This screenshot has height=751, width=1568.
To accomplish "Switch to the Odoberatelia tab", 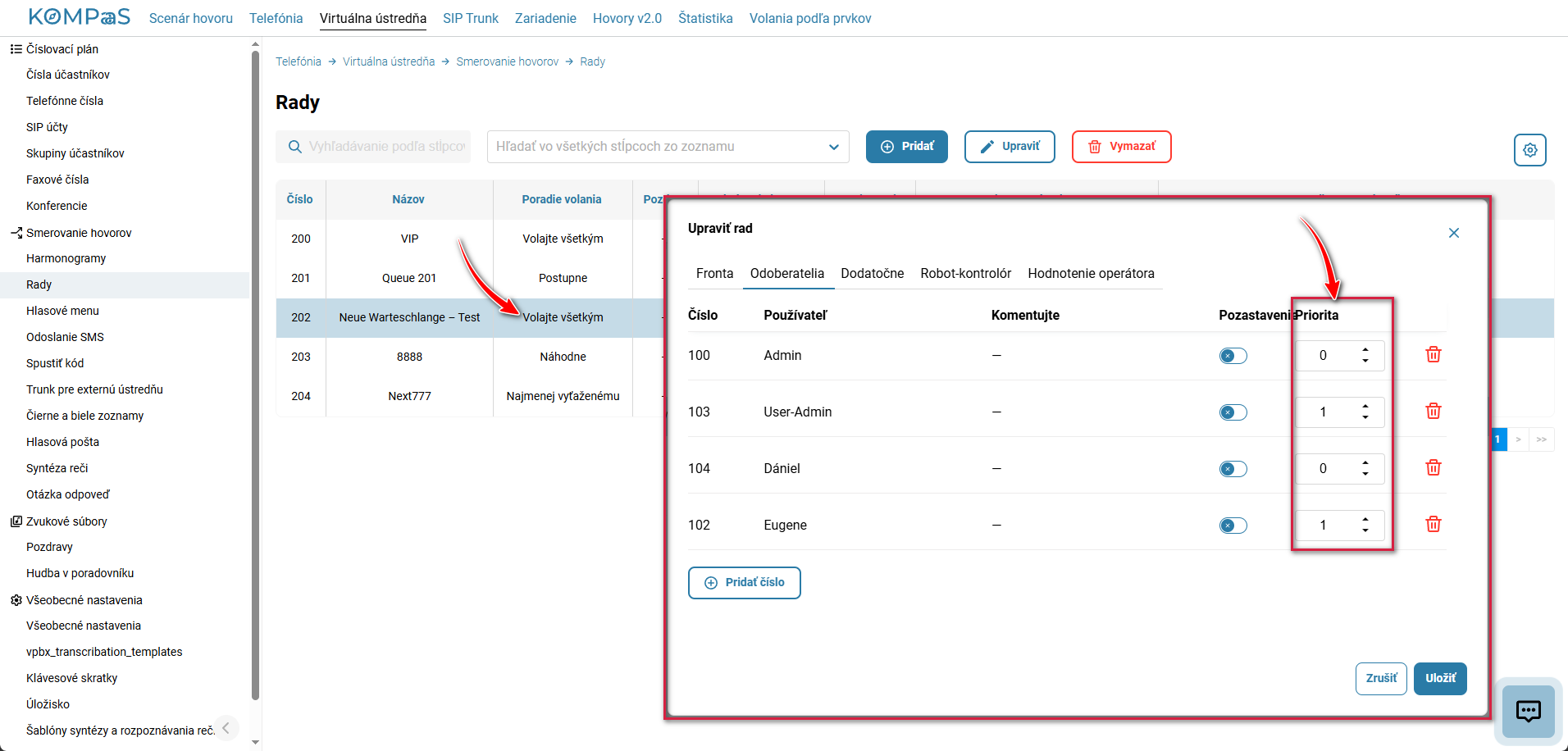I will 787,274.
